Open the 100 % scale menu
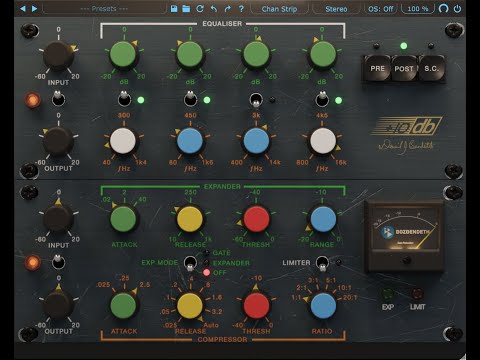Image resolution: width=480 pixels, height=360 pixels. [x=418, y=9]
